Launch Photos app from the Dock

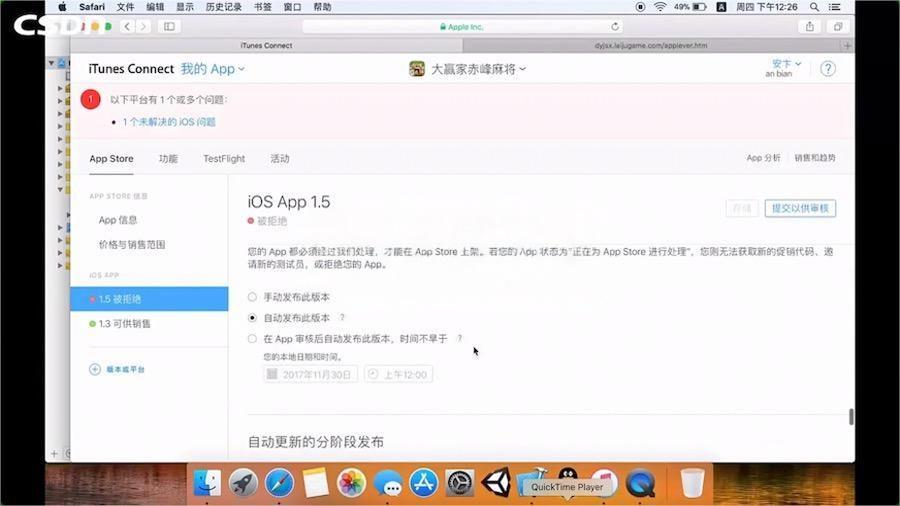(x=351, y=482)
